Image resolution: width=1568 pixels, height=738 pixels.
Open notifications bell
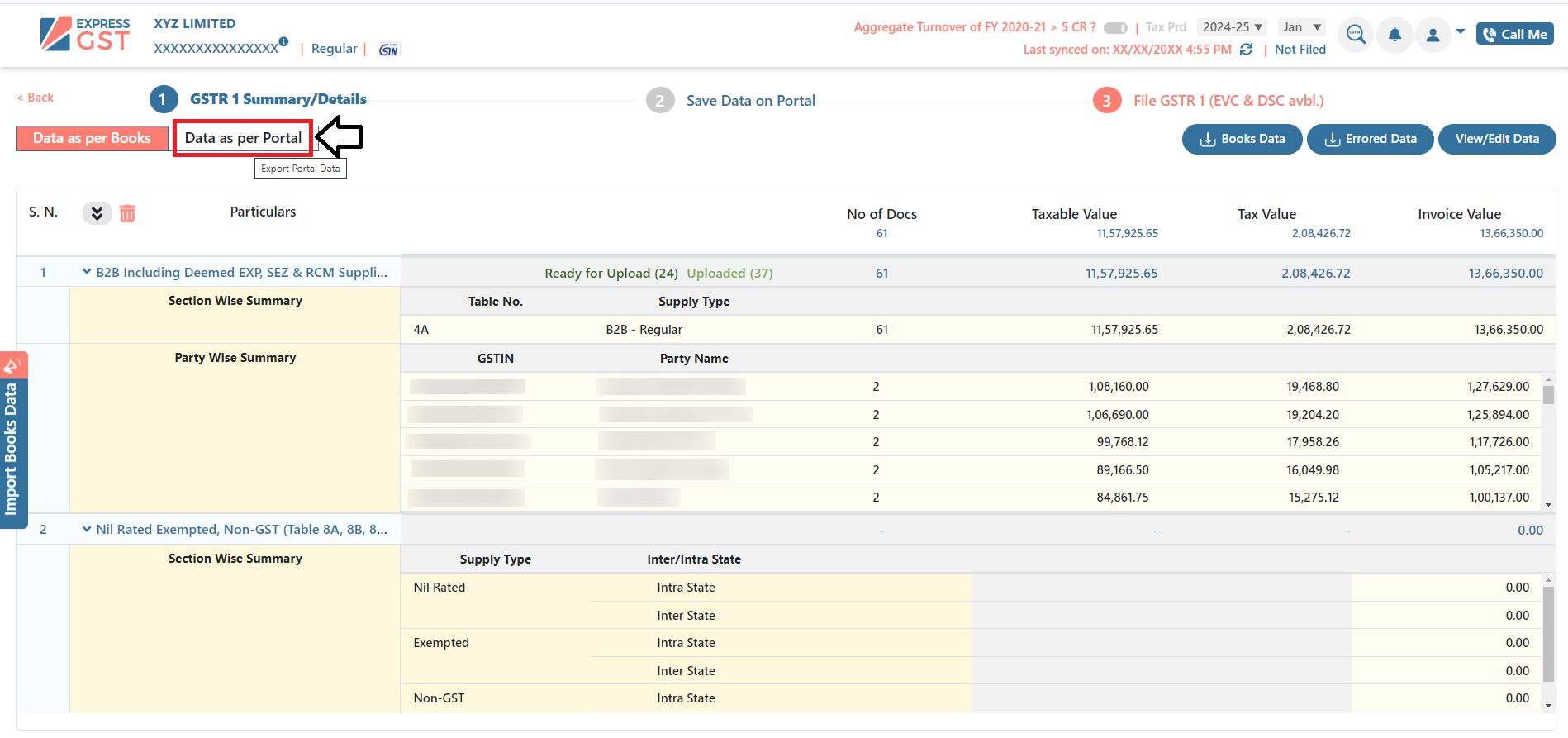click(x=1395, y=35)
